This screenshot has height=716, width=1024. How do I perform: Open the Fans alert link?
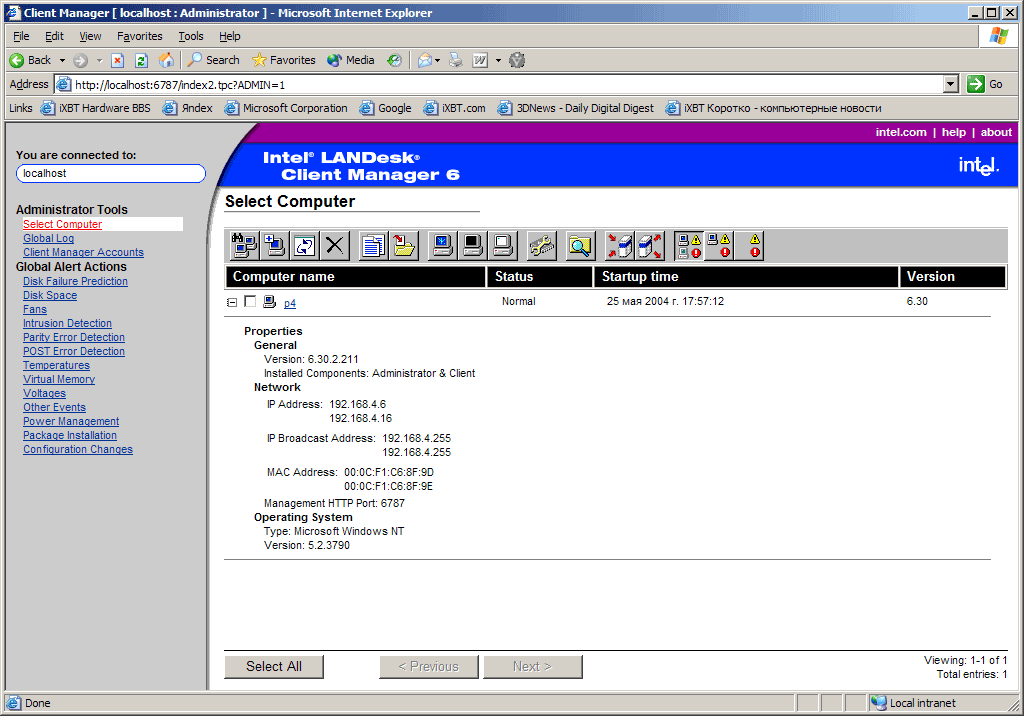35,310
